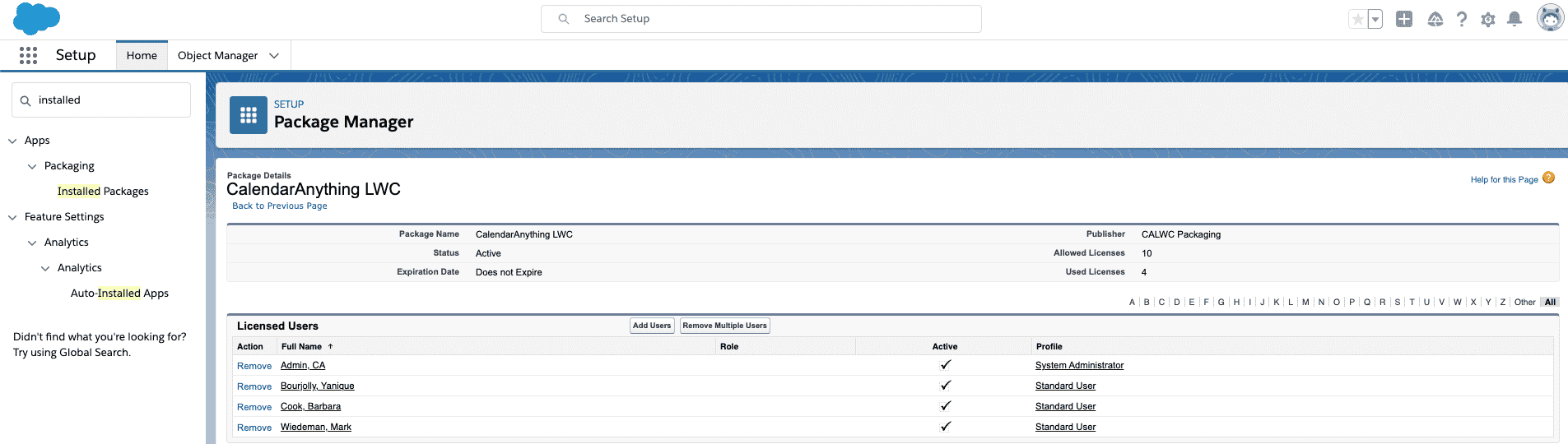The height and width of the screenshot is (444, 1568).
Task: Open the App Launcher grid icon
Action: 28,55
